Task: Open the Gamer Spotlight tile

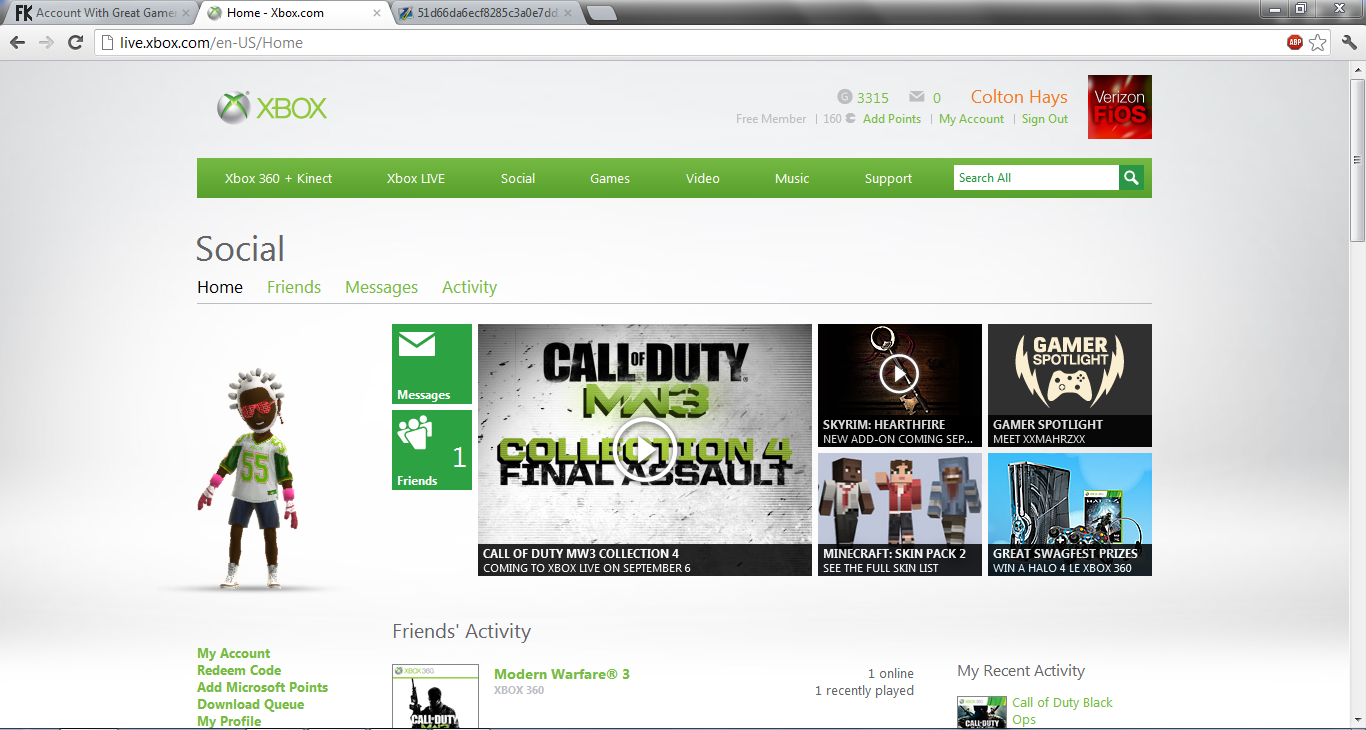Action: tap(1070, 385)
